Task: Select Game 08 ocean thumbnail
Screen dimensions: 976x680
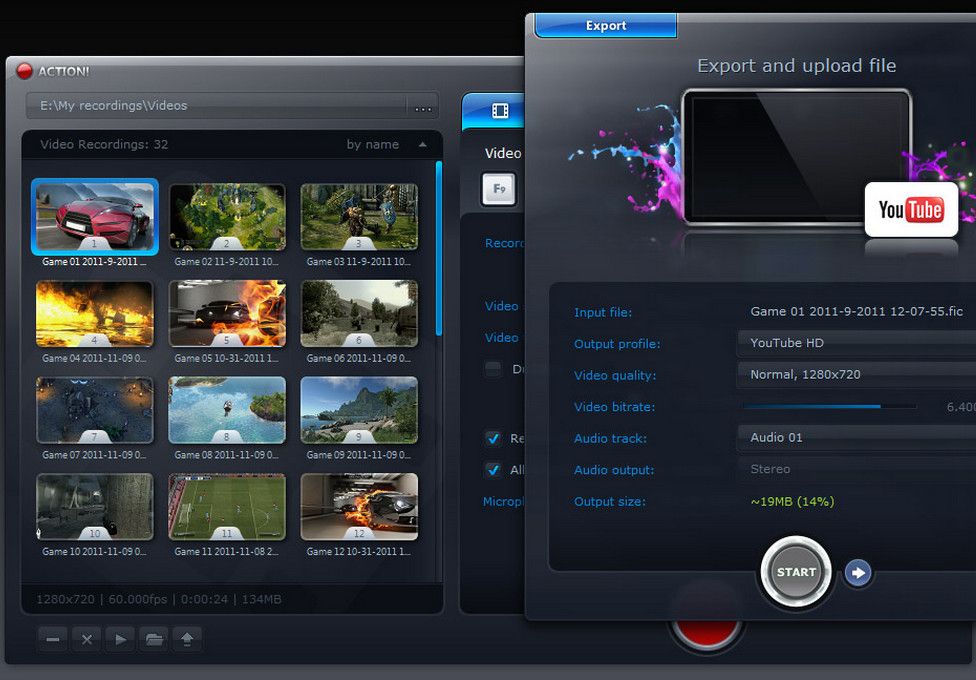Action: tap(227, 410)
